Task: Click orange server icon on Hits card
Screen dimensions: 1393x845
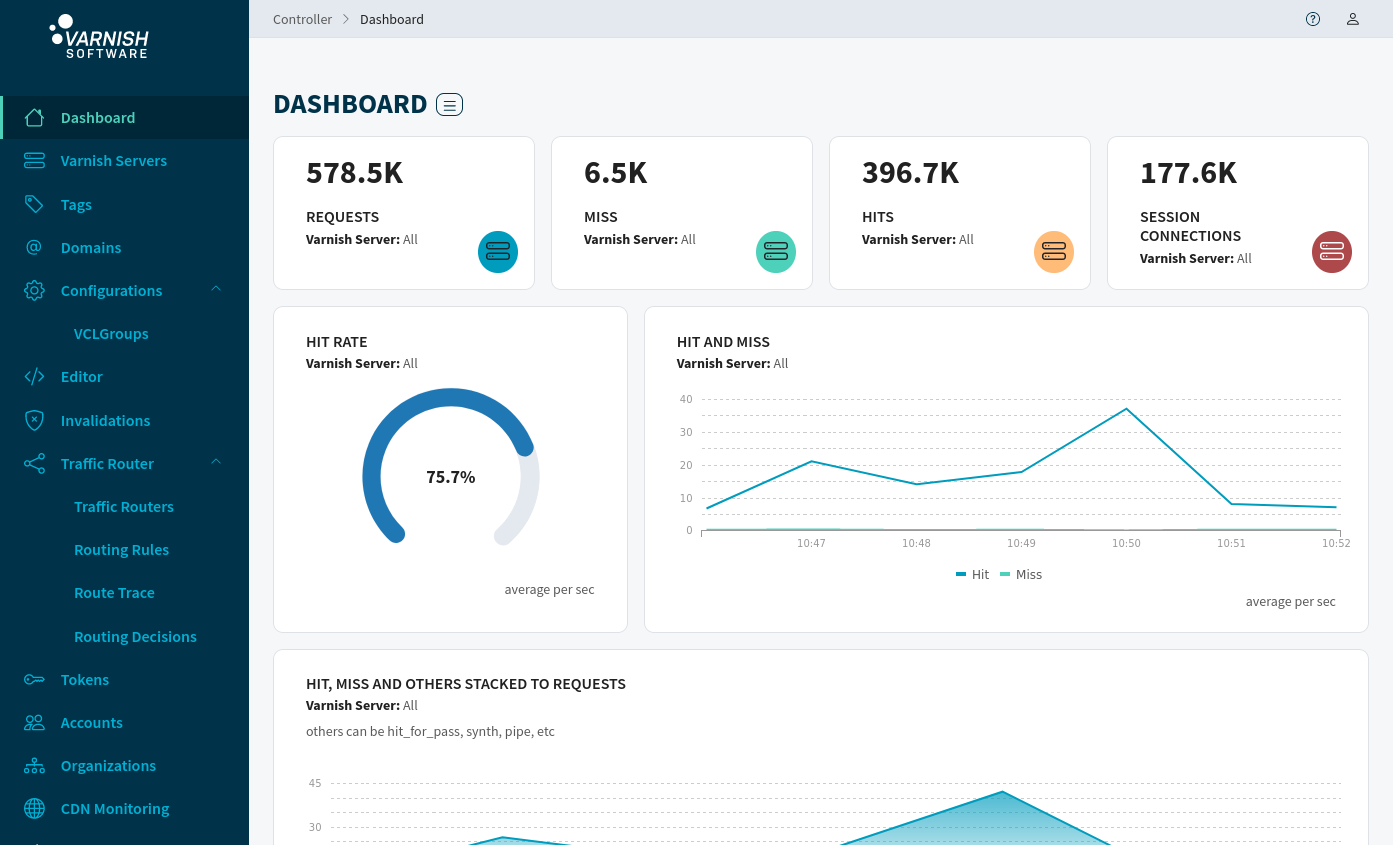Action: pyautogui.click(x=1054, y=252)
